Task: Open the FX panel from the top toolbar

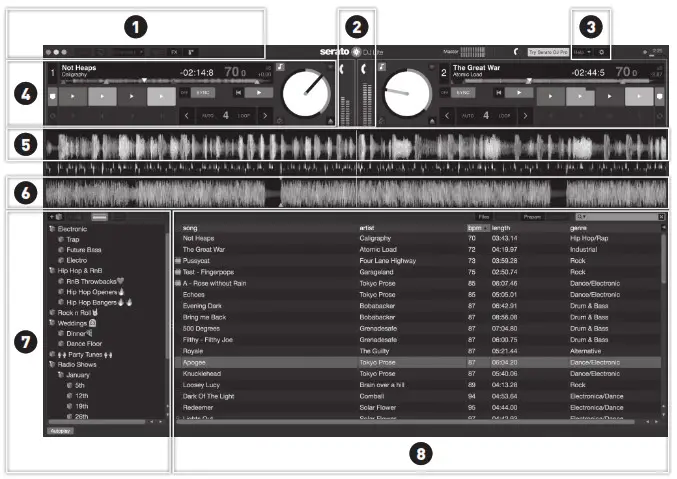Action: pyautogui.click(x=174, y=52)
